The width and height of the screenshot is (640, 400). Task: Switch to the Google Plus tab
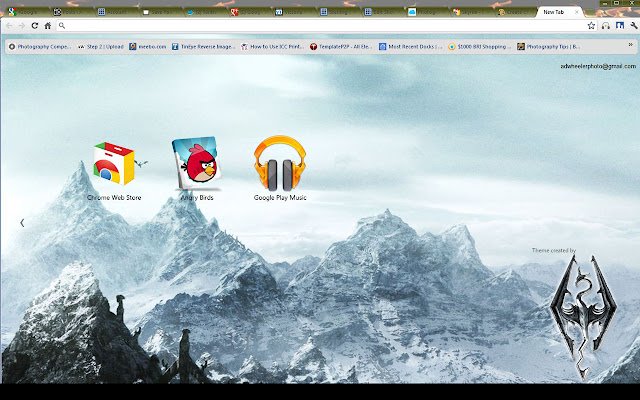(249, 12)
